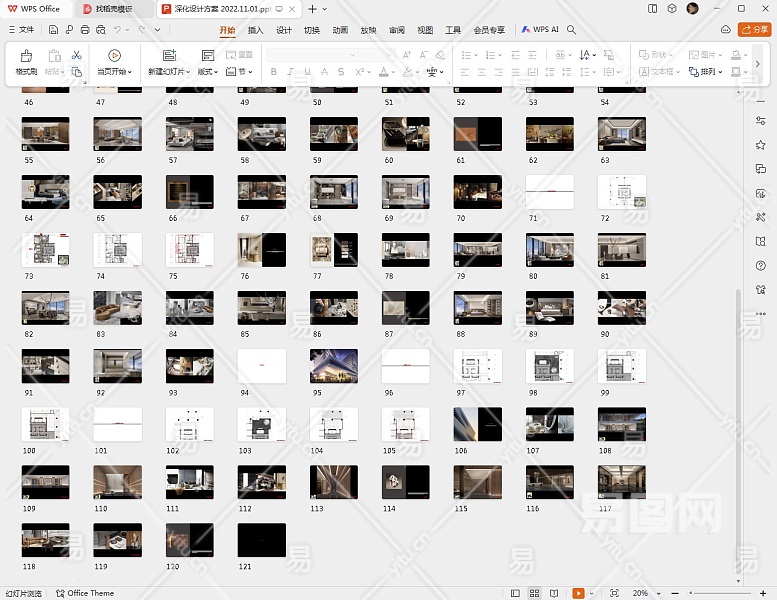This screenshot has height=600, width=777.
Task: Click the orange 分享 share button
Action: coord(753,30)
